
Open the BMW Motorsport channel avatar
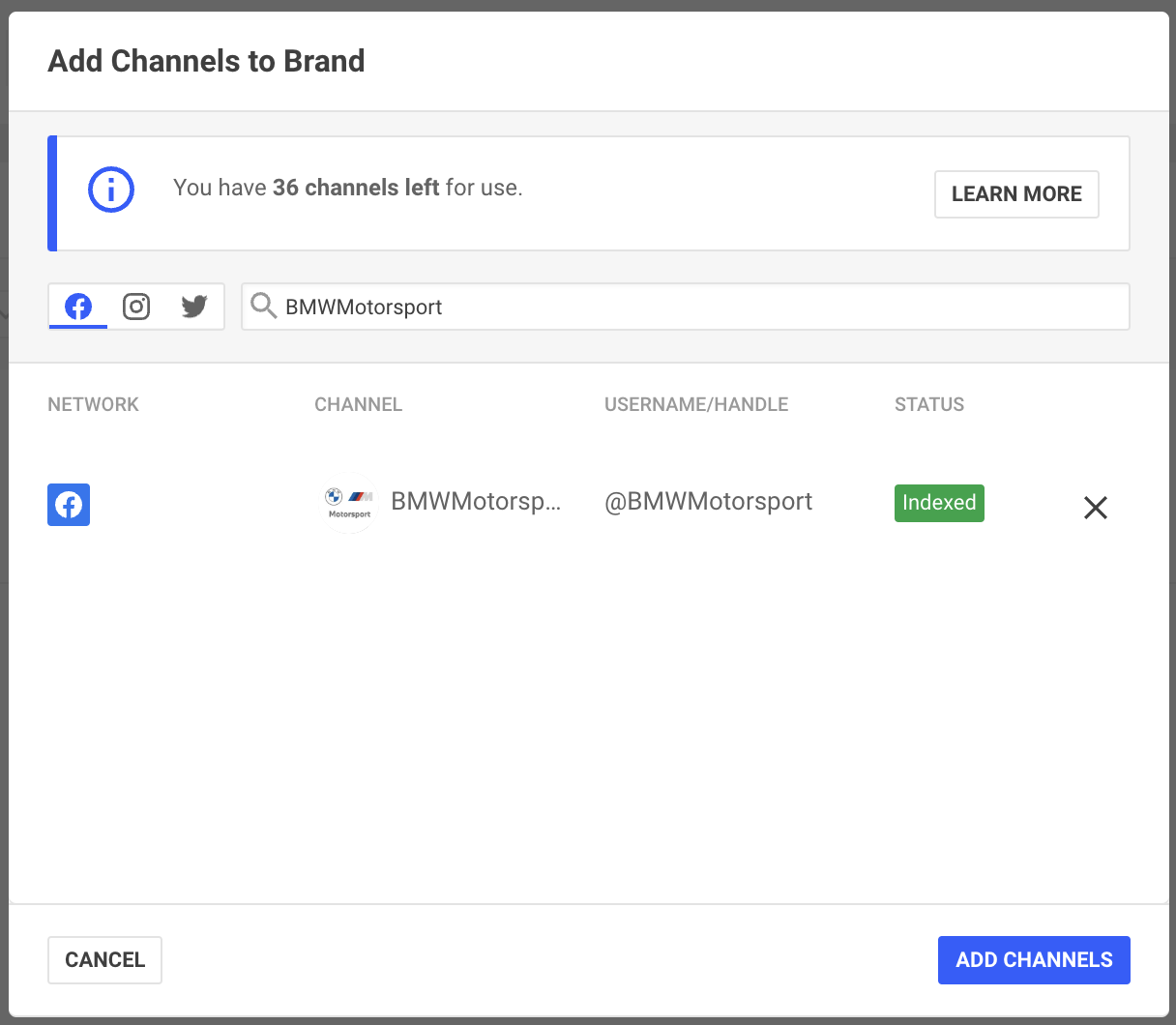349,503
